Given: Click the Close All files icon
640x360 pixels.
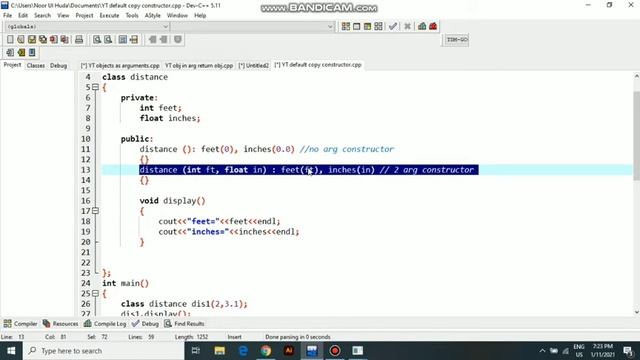Looking at the screenshot, I should (64, 39).
